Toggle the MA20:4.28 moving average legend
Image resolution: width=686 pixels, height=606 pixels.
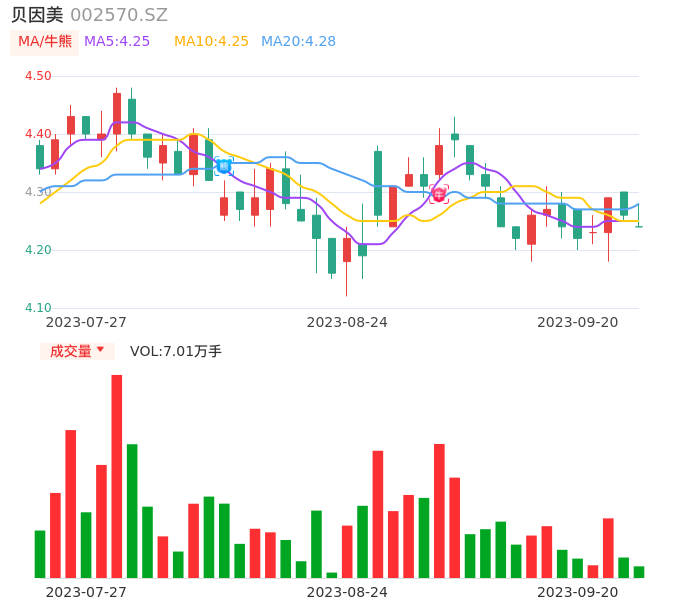click(x=298, y=42)
